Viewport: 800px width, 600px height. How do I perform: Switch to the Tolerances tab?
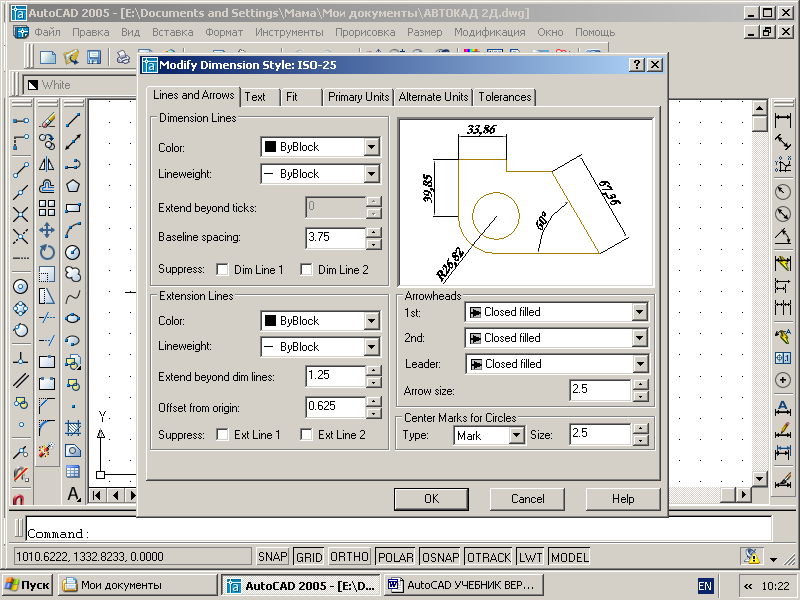click(x=504, y=97)
